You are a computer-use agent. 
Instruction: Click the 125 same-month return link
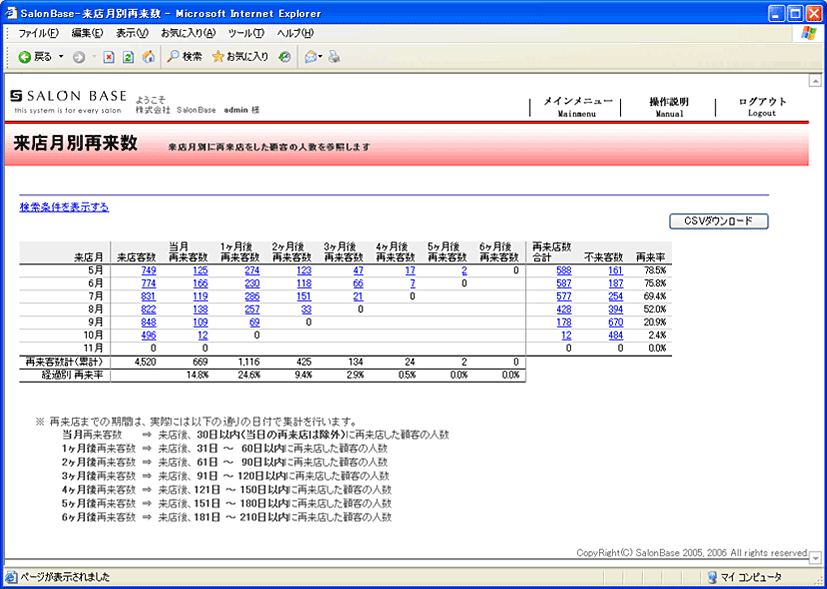200,271
